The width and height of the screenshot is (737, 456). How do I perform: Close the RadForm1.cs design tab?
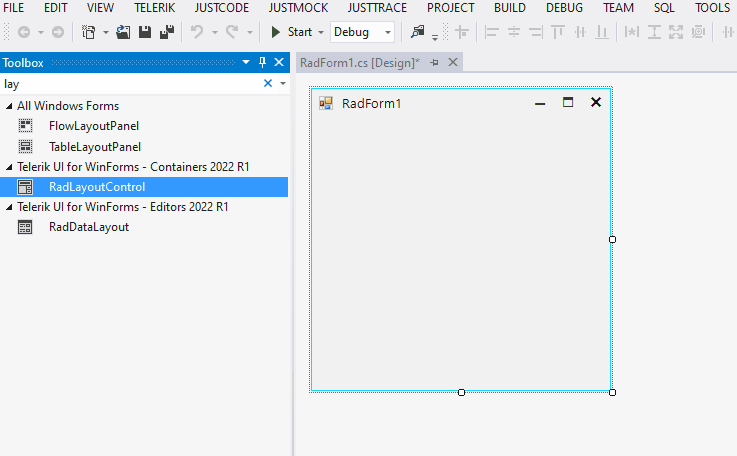click(453, 63)
